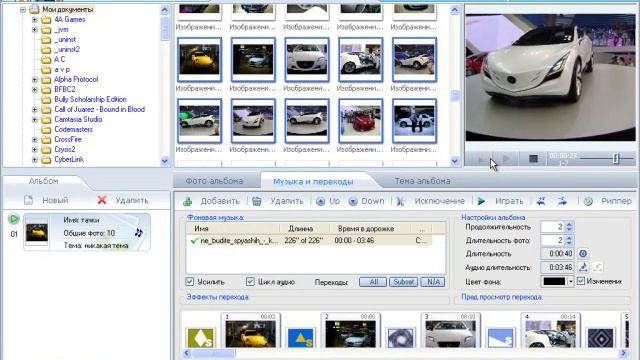Viewport: 640px width, 360px height.
Task: Click the blue diagonal wipe transition icon
Action: (x=500, y=338)
